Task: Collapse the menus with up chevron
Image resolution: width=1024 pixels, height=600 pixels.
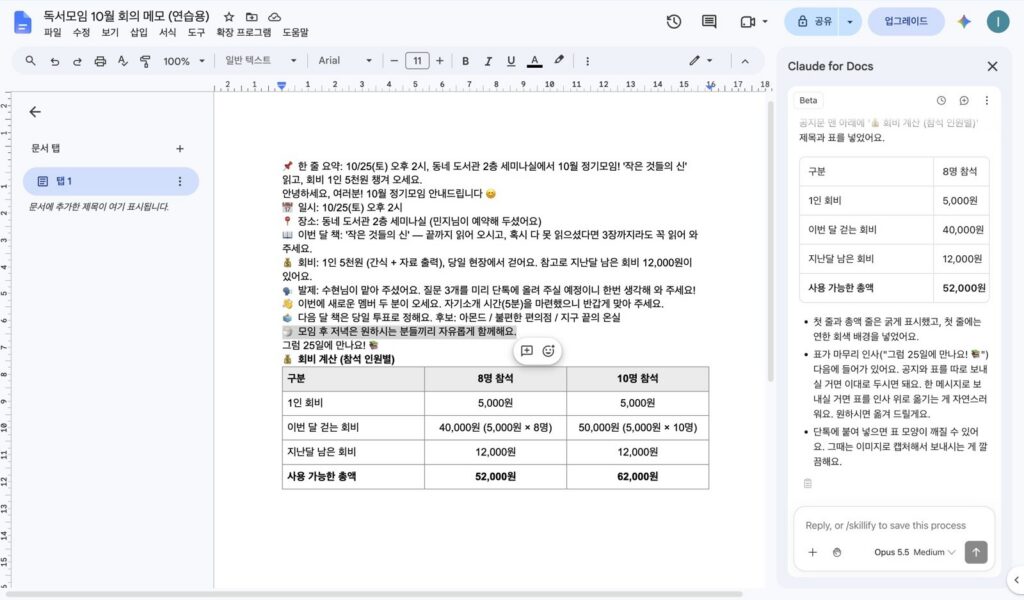Action: coord(744,61)
